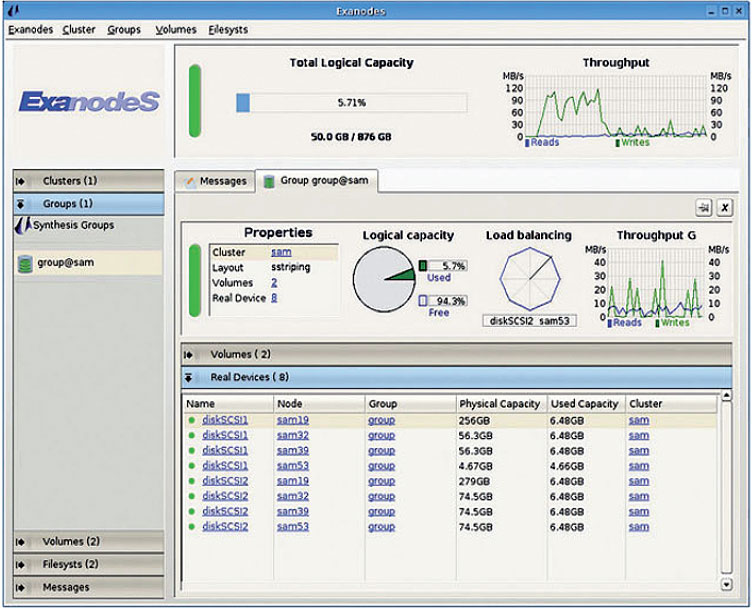Click the pin/detach panel icon
The width and height of the screenshot is (752, 609).
[703, 207]
